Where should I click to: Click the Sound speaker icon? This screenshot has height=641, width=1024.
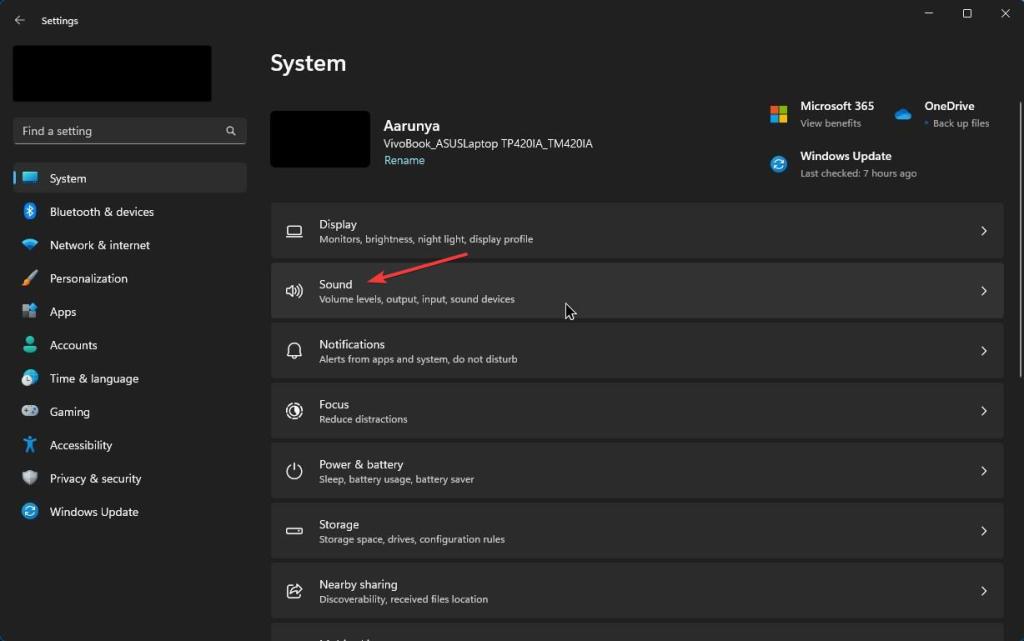click(x=295, y=291)
